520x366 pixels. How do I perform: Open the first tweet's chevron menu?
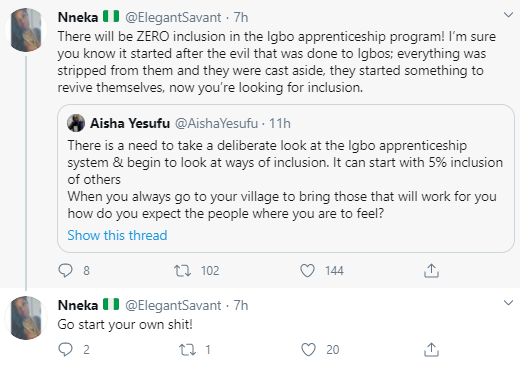coord(508,15)
